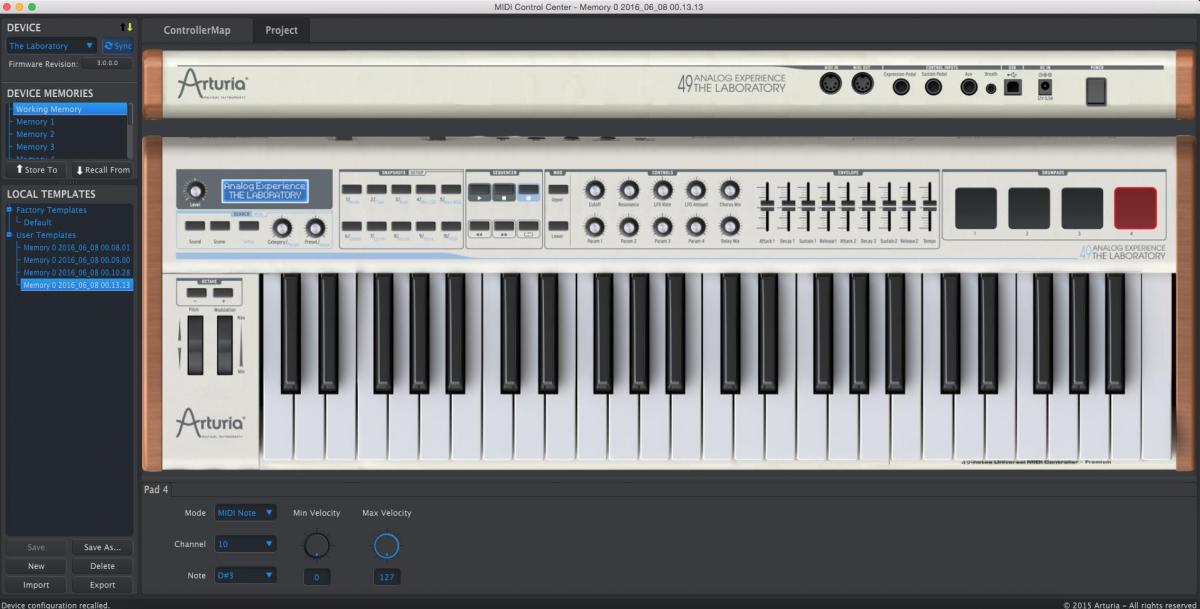Click the LFO Amount knob
This screenshot has width=1200, height=609.
696,189
